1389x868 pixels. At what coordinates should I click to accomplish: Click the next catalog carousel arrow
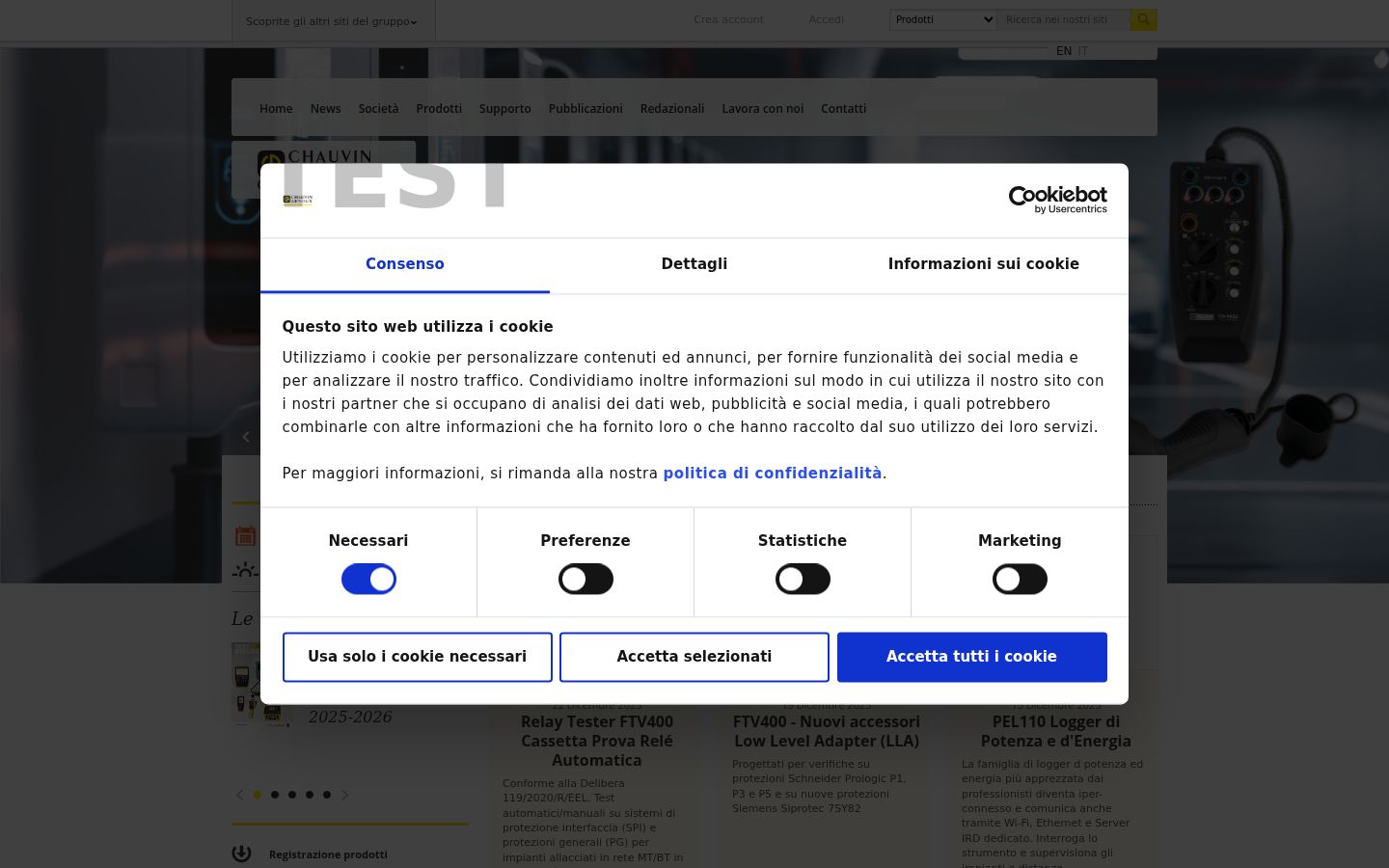pyautogui.click(x=344, y=795)
